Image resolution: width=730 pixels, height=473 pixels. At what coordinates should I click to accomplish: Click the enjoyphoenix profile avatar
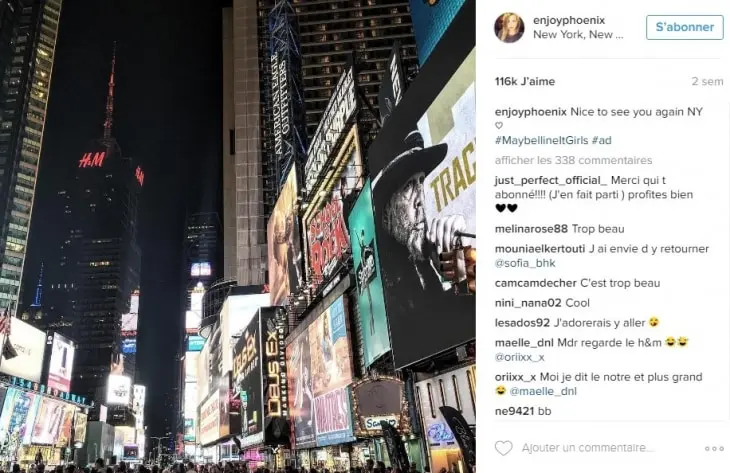click(x=509, y=27)
